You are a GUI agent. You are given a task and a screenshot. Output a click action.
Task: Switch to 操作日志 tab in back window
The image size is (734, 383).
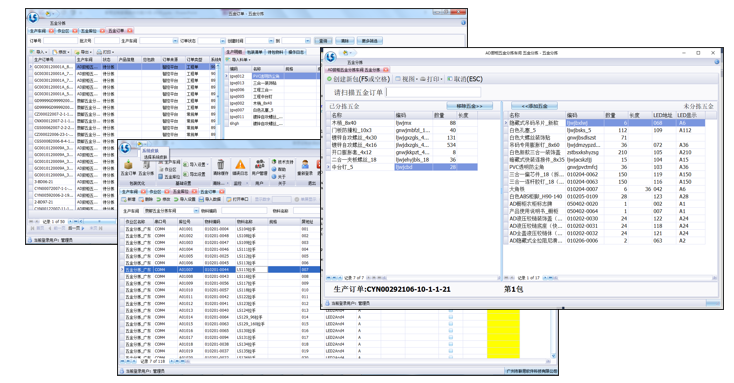click(x=295, y=52)
